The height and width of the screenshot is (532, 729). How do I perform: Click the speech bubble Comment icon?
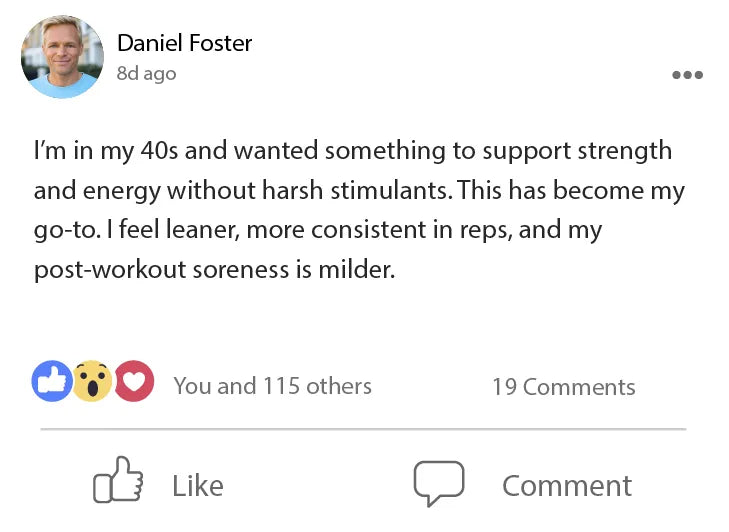(439, 483)
